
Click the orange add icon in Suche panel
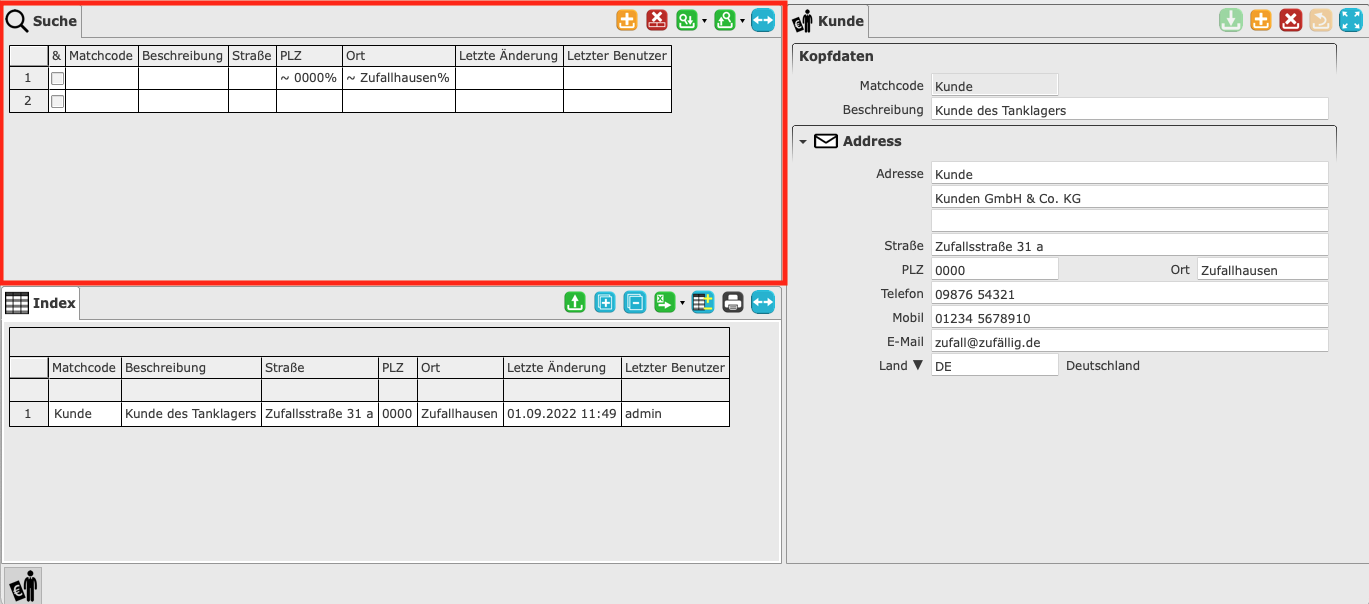(627, 20)
